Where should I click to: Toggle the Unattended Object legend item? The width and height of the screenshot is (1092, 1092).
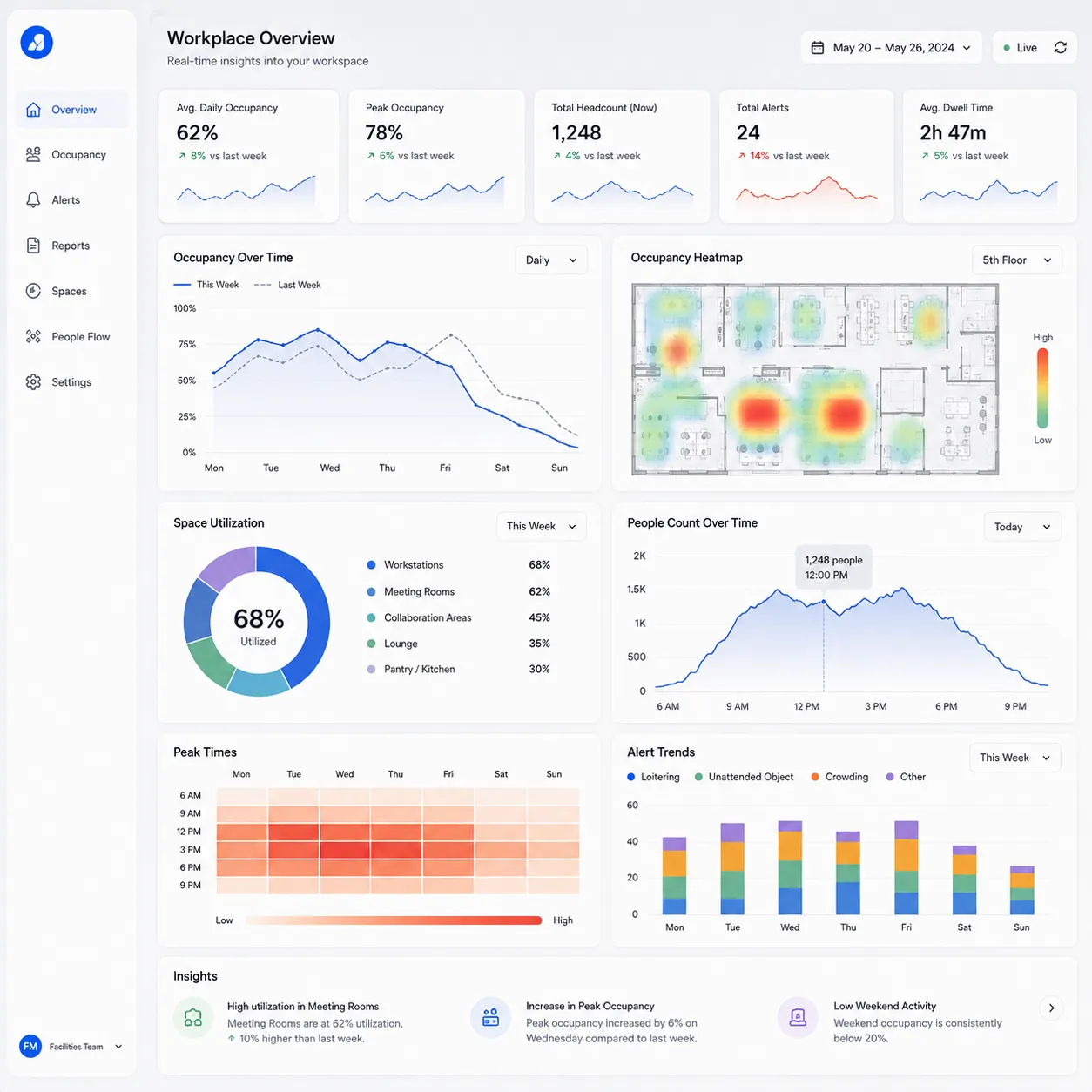point(745,777)
